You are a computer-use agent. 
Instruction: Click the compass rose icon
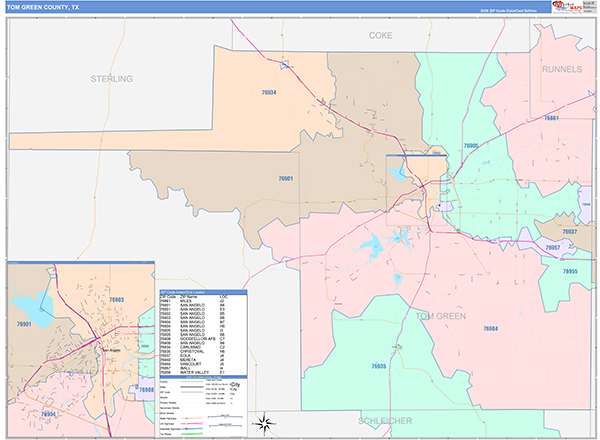point(262,421)
